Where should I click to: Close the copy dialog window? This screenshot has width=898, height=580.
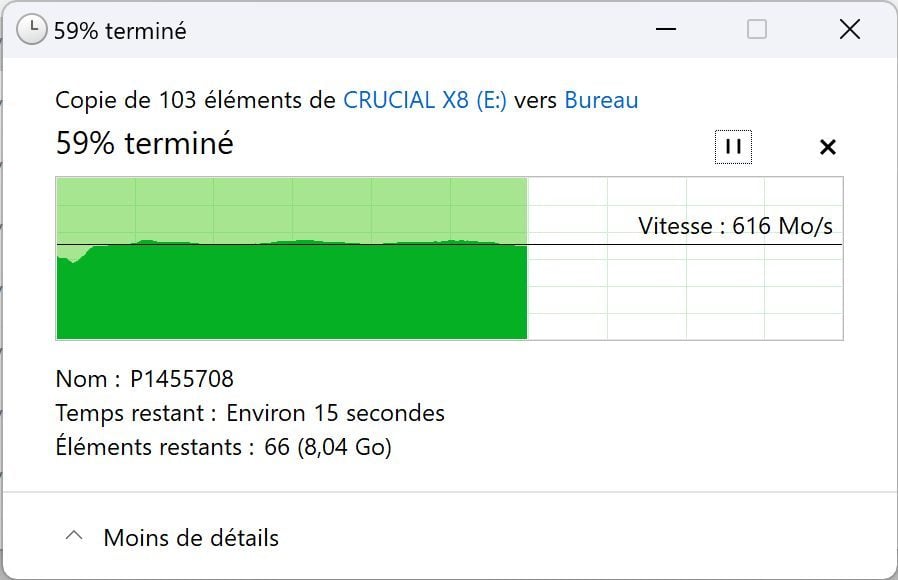849,30
